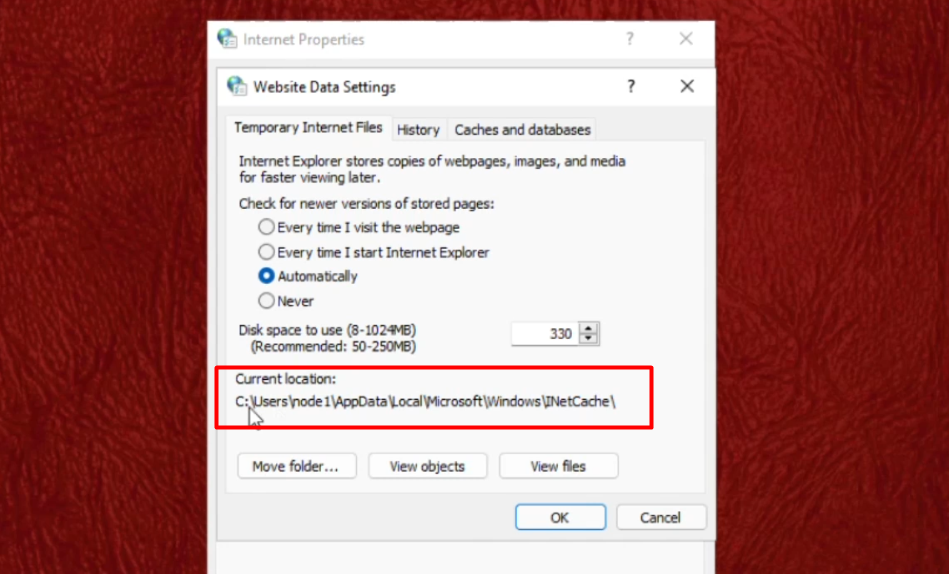Viewport: 949px width, 574px height.
Task: Click the INetCache current location path
Action: coord(425,401)
